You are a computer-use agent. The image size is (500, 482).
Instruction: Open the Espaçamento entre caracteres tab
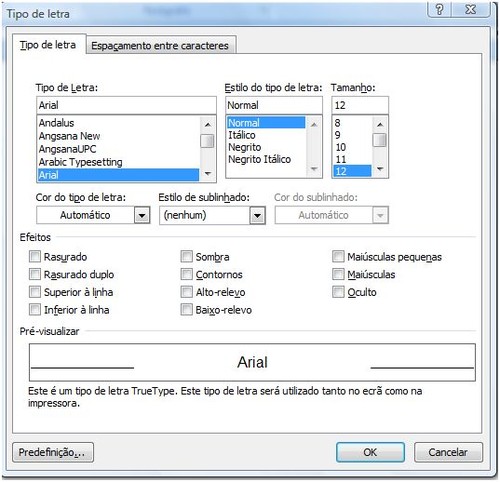tap(160, 46)
